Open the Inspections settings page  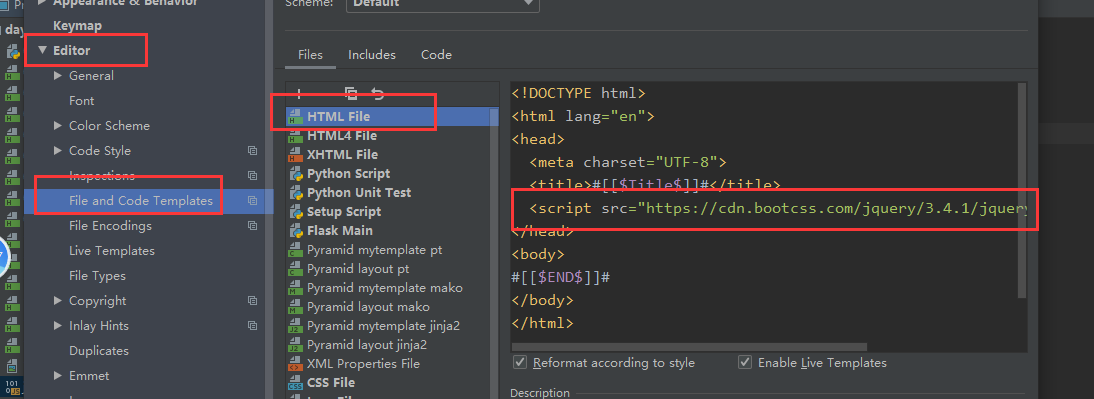click(x=102, y=176)
